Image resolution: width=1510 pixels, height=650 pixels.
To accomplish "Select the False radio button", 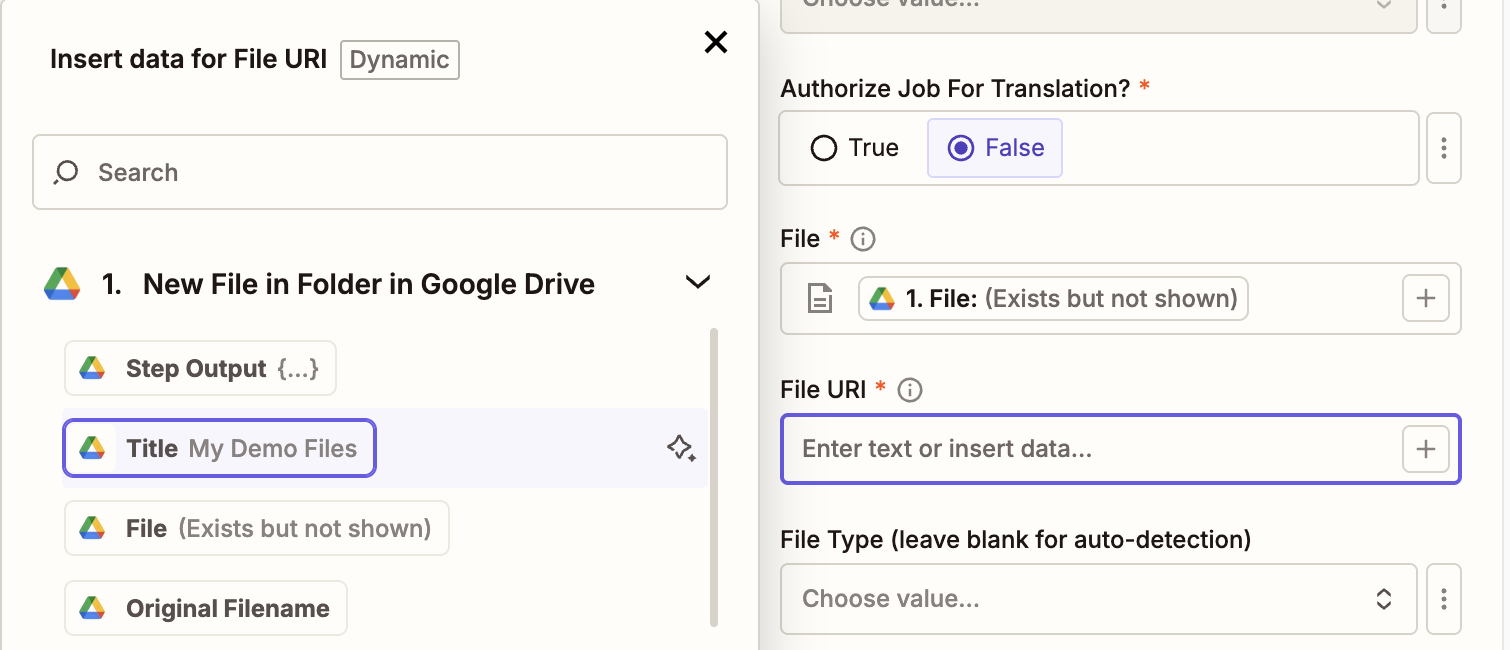I will pyautogui.click(x=962, y=147).
